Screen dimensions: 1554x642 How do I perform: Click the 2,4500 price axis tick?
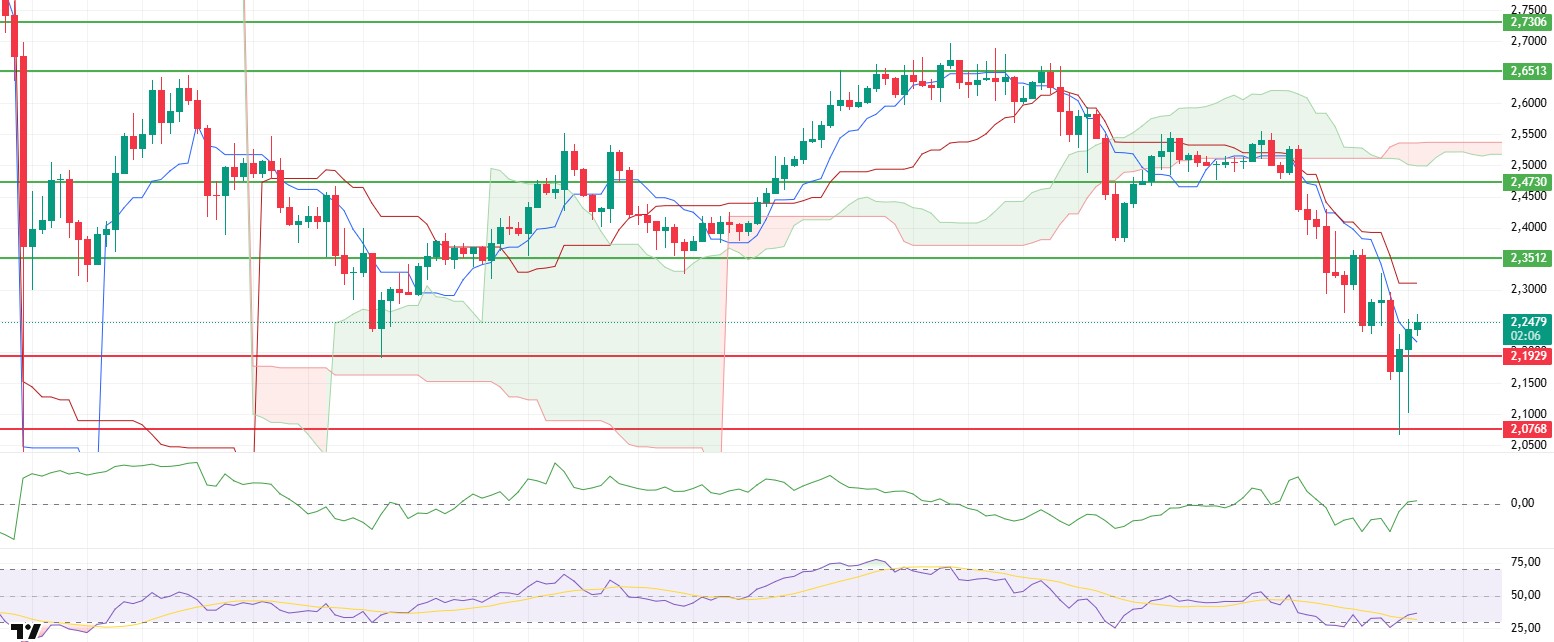point(1526,196)
